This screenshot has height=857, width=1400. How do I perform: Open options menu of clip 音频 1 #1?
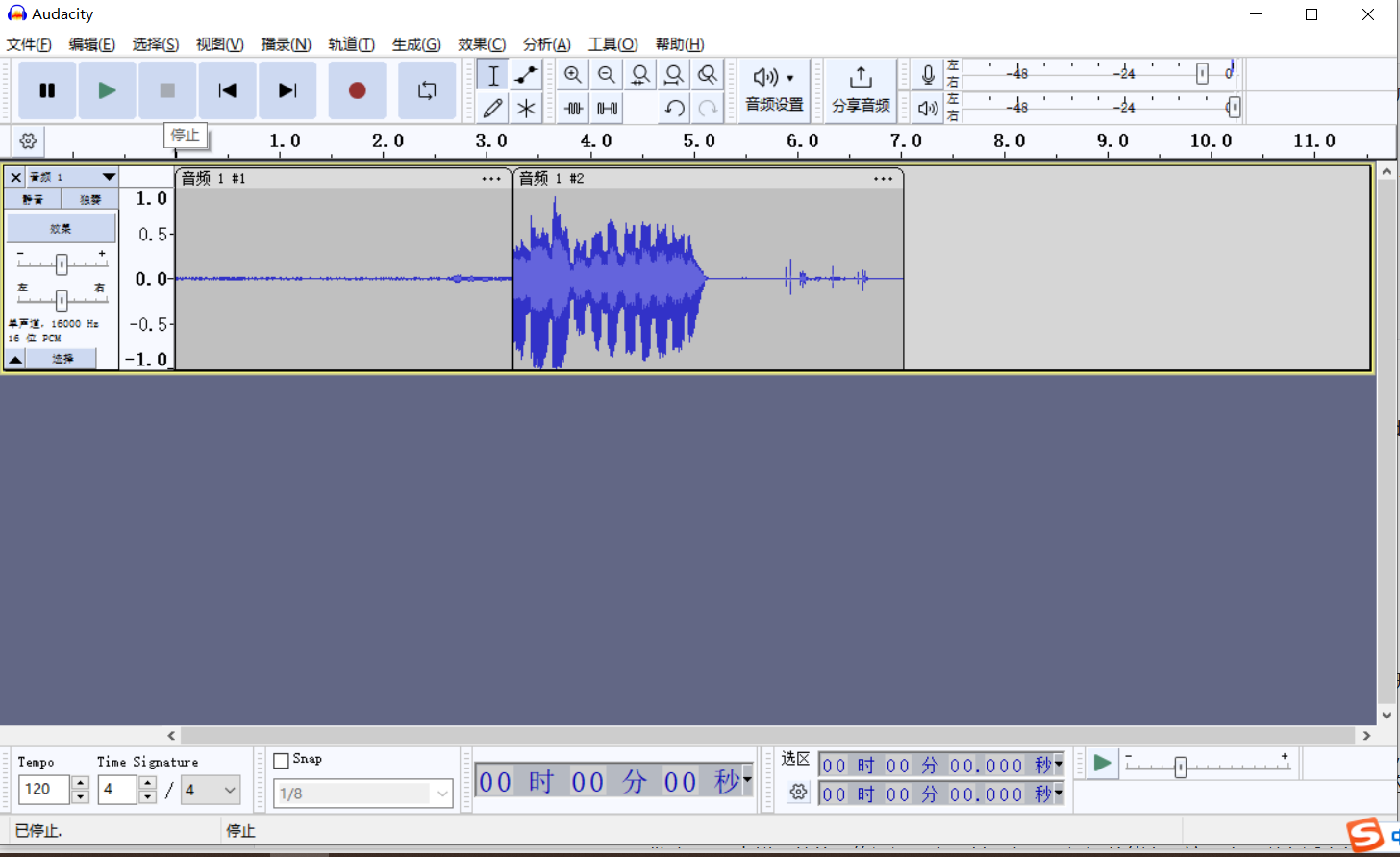[491, 179]
